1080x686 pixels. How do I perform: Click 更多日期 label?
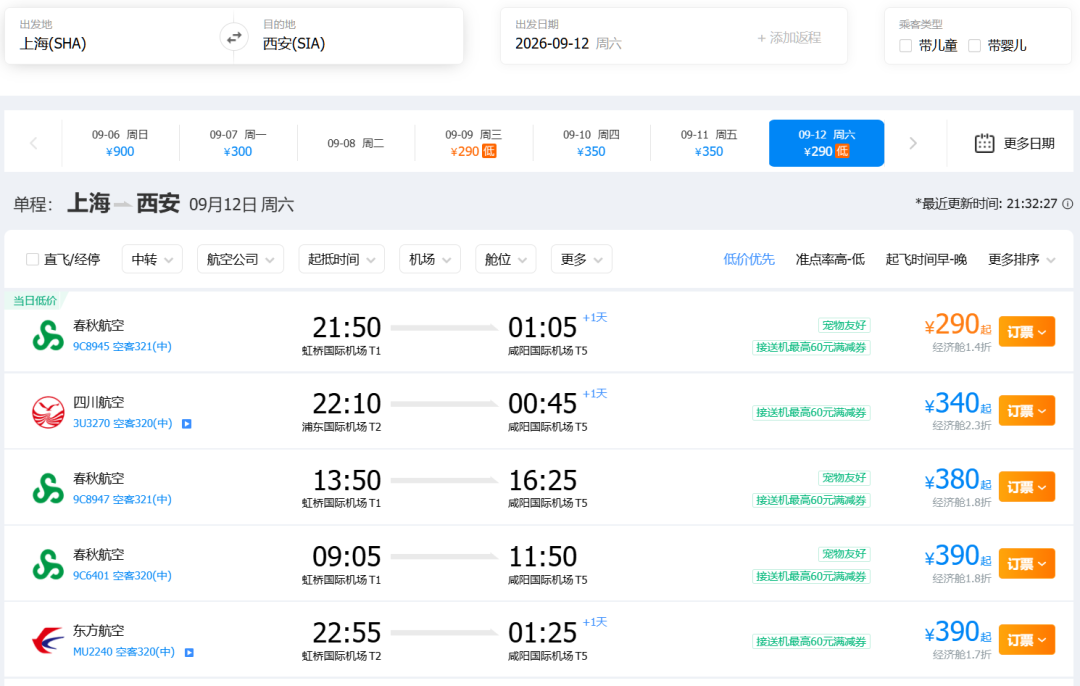point(1029,143)
